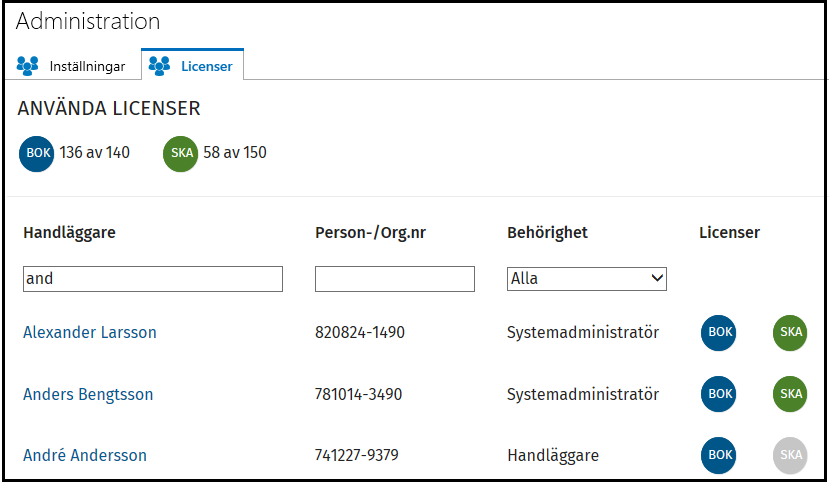Switch to the Licenser tab
This screenshot has width=829, height=485.
[192, 65]
